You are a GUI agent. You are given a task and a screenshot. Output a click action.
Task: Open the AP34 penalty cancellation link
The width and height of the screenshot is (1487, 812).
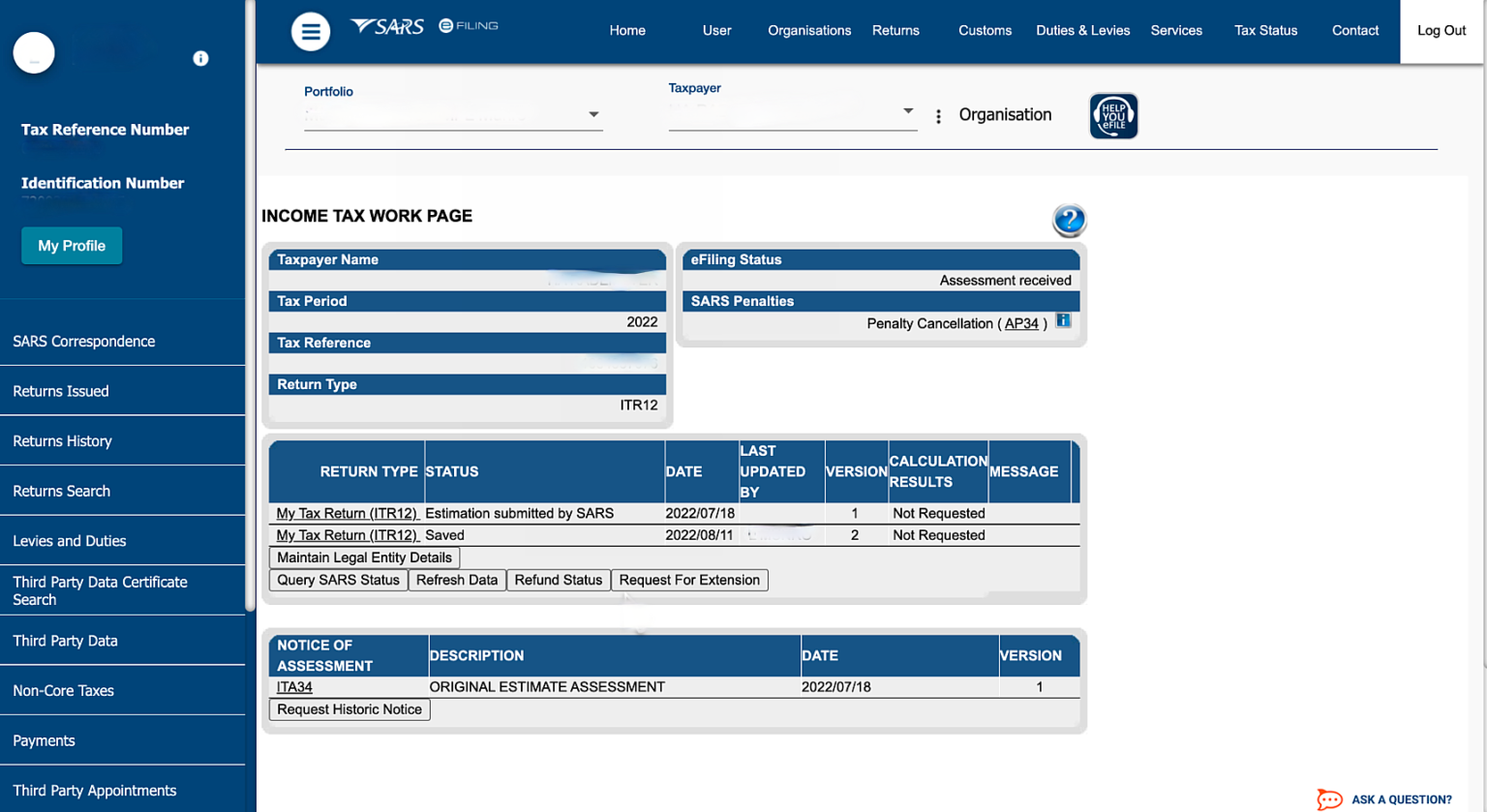pos(1021,323)
